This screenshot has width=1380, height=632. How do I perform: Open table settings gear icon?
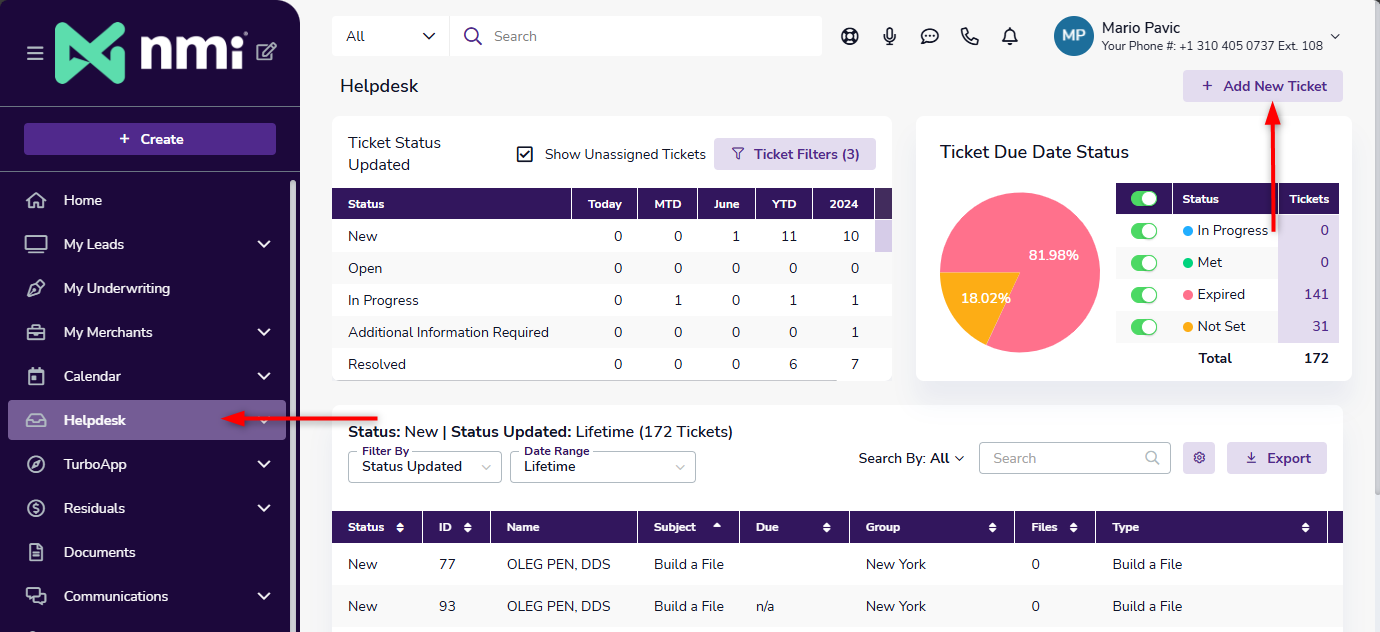pos(1199,458)
